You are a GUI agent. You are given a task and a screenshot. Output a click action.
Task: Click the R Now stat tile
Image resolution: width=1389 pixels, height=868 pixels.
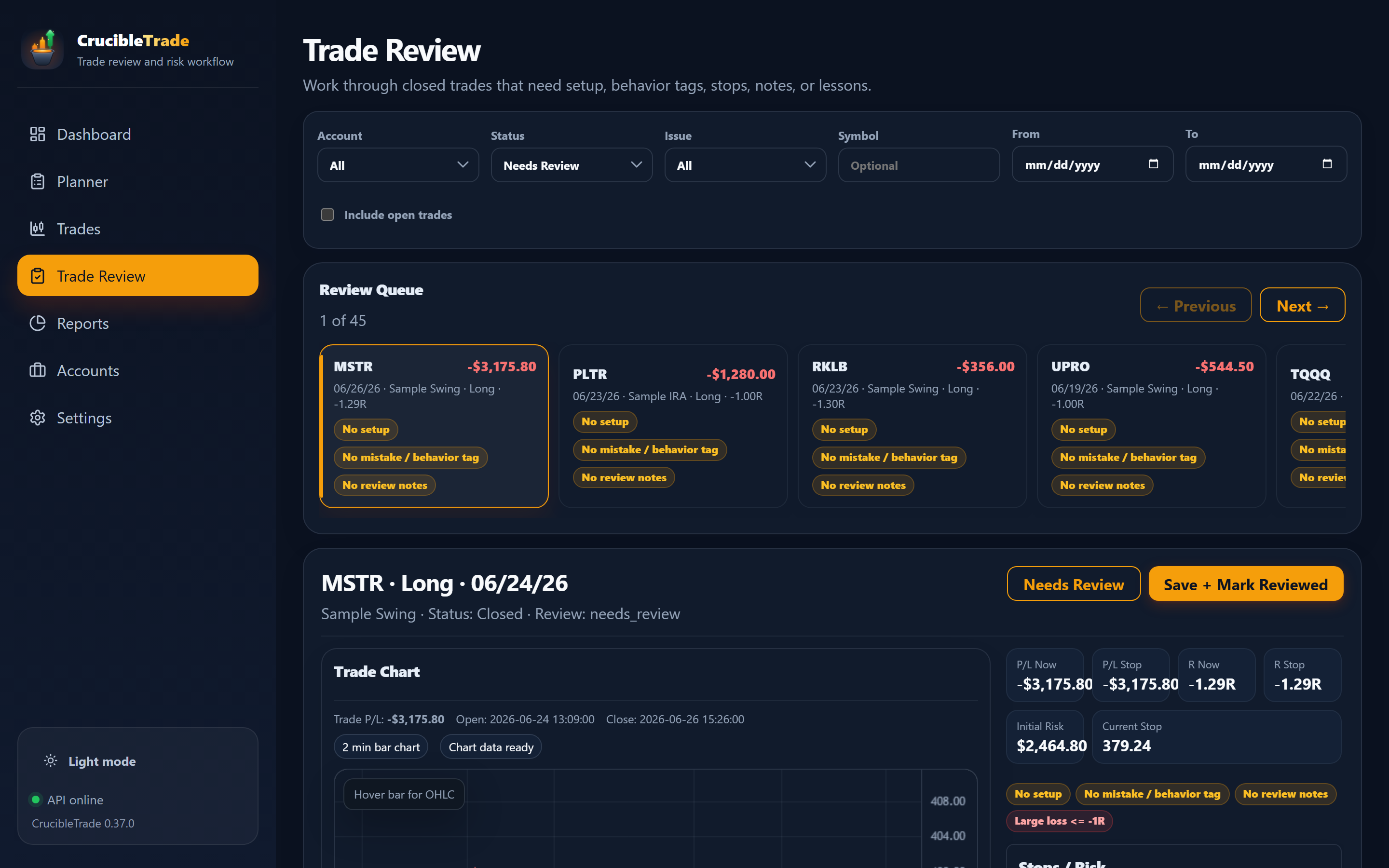(x=1216, y=675)
